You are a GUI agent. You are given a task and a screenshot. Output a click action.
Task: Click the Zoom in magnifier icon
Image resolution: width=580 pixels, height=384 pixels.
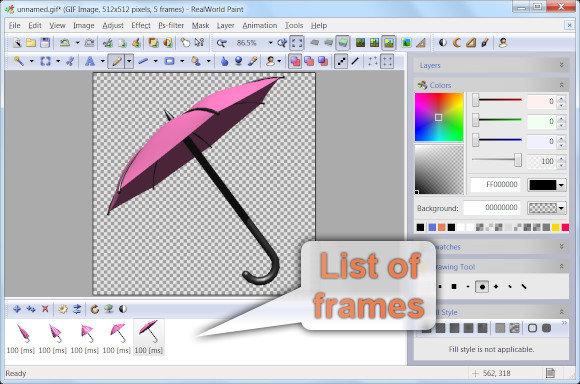point(282,43)
